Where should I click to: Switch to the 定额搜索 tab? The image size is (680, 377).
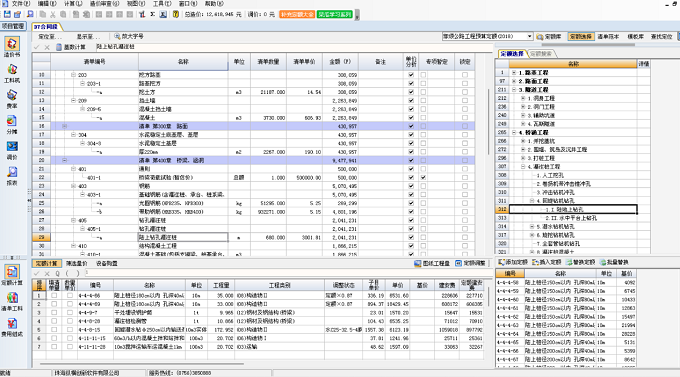[x=541, y=54]
